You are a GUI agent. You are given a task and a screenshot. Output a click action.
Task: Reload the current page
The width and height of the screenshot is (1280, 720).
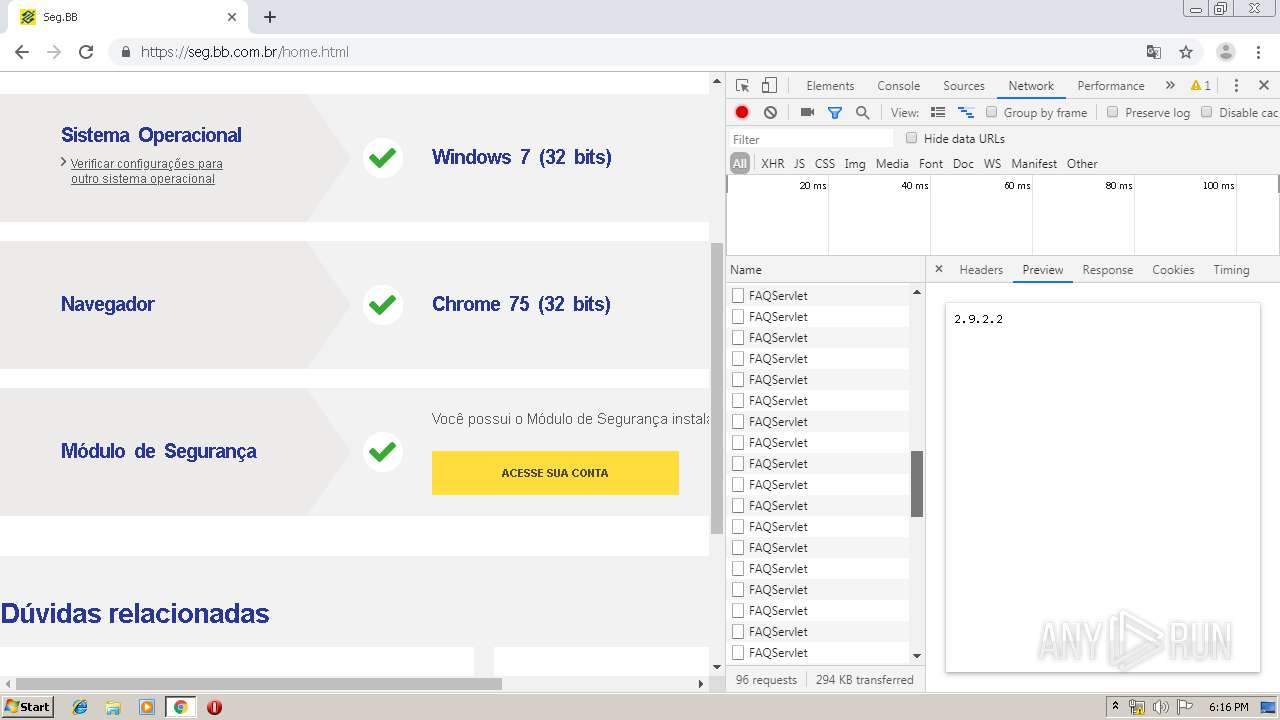(86, 52)
